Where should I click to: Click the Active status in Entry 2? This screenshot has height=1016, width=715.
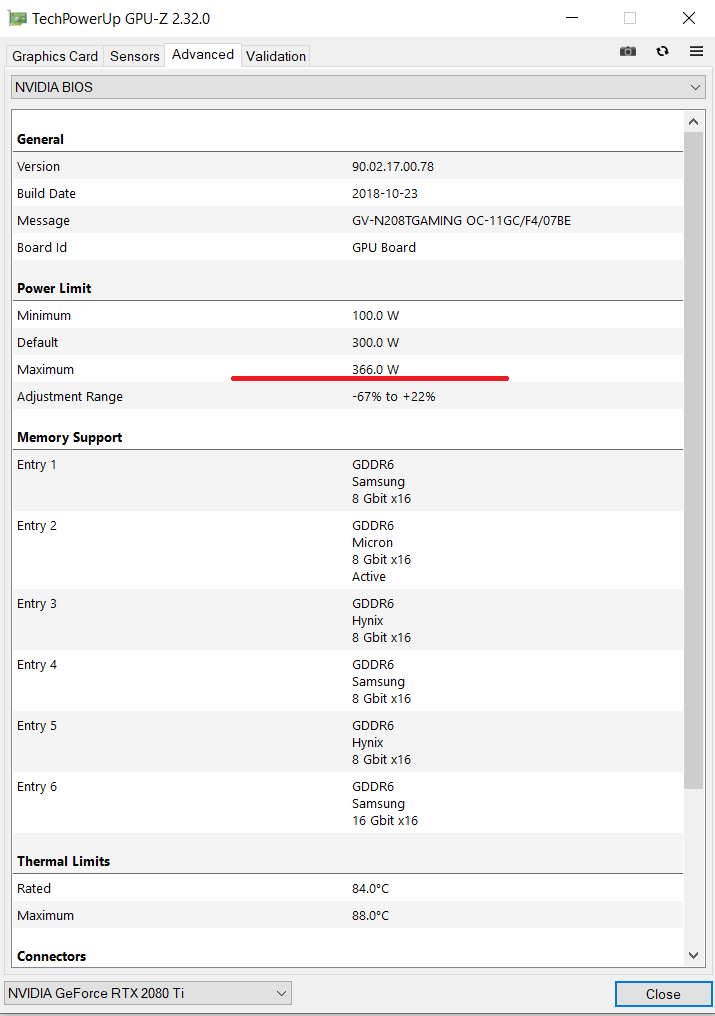click(x=369, y=577)
